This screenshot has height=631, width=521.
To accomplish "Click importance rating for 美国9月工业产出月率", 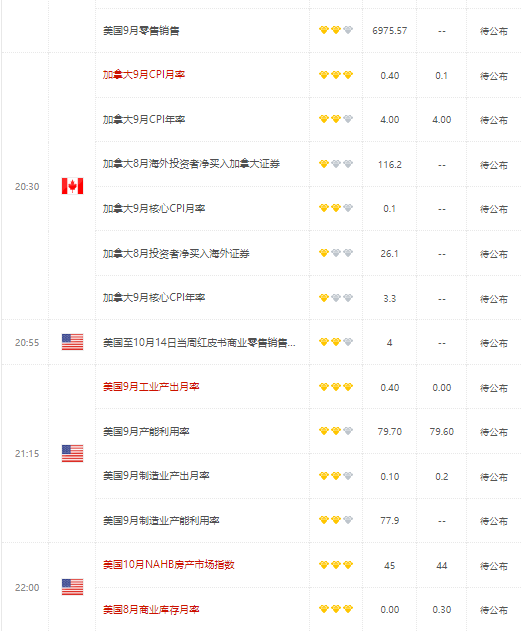I will [x=336, y=387].
